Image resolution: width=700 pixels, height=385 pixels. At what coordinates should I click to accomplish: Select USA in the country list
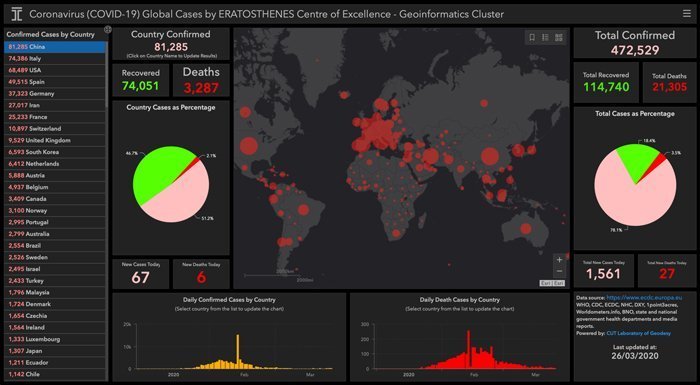(x=55, y=70)
